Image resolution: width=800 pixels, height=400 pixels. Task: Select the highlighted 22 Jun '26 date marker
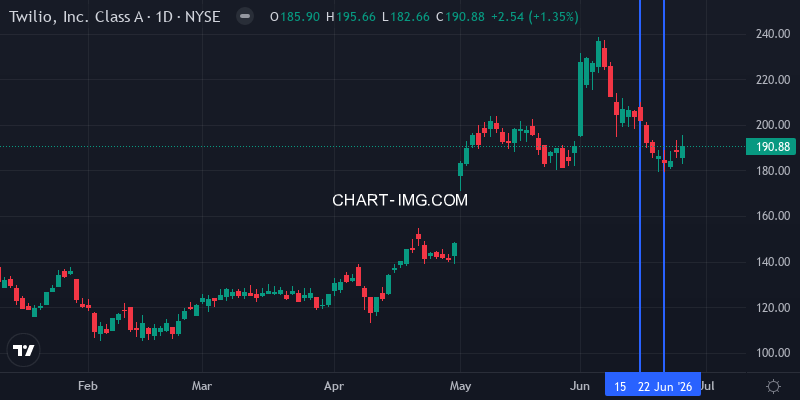[665, 387]
